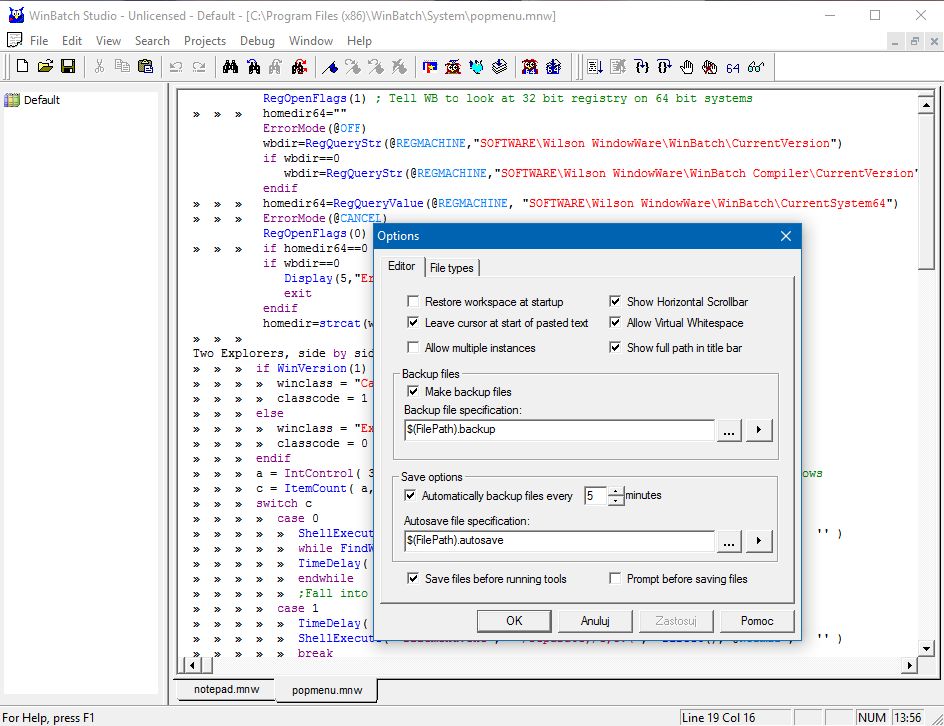Image resolution: width=944 pixels, height=726 pixels.
Task: Open the Edit menu
Action: pos(72,41)
